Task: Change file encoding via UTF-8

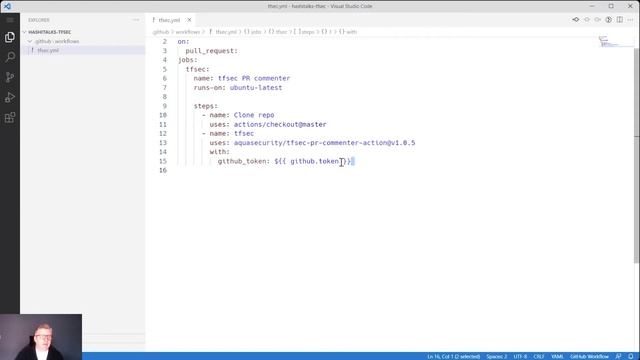Action: [x=520, y=356]
